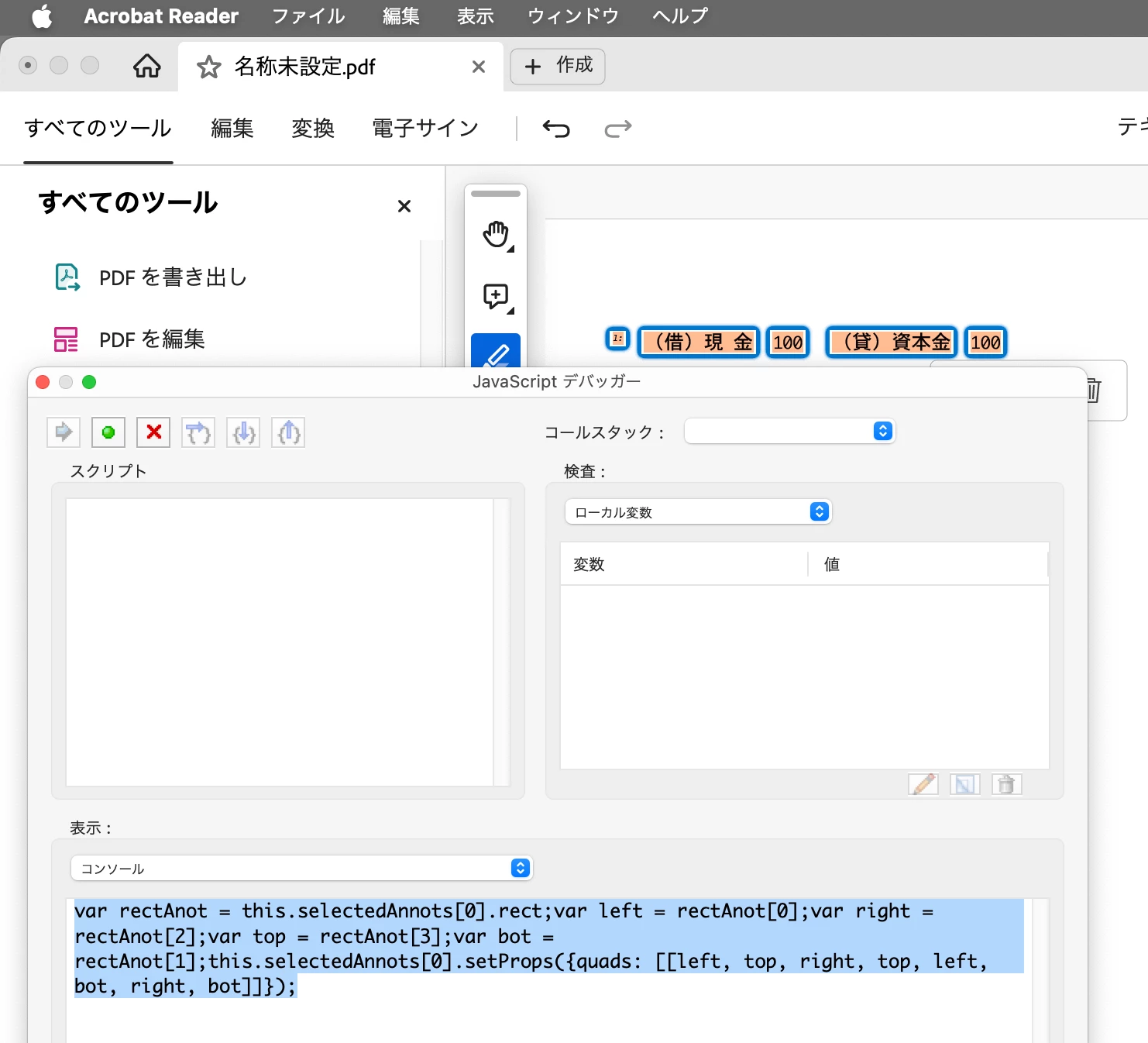
Task: Open the 表示 menu
Action: click(476, 16)
